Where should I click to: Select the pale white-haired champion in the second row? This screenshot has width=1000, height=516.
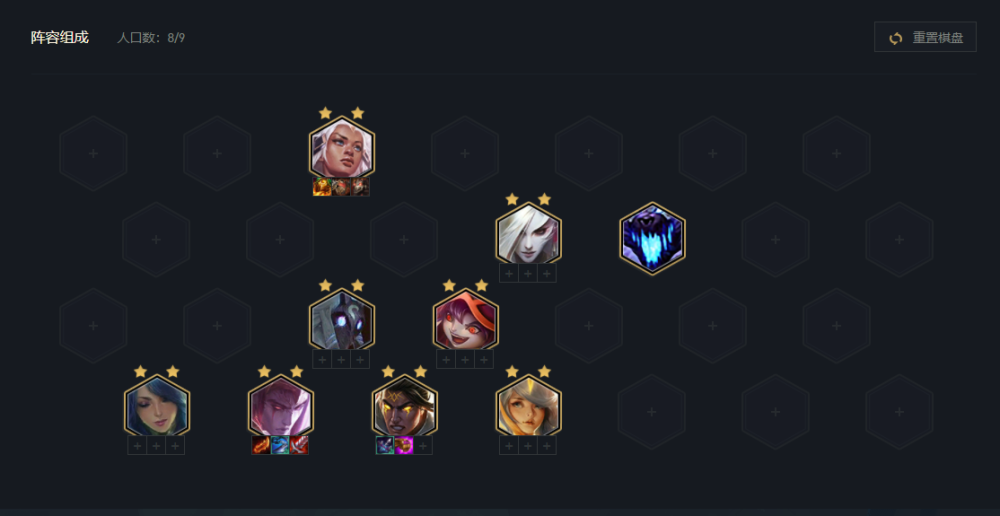[529, 235]
